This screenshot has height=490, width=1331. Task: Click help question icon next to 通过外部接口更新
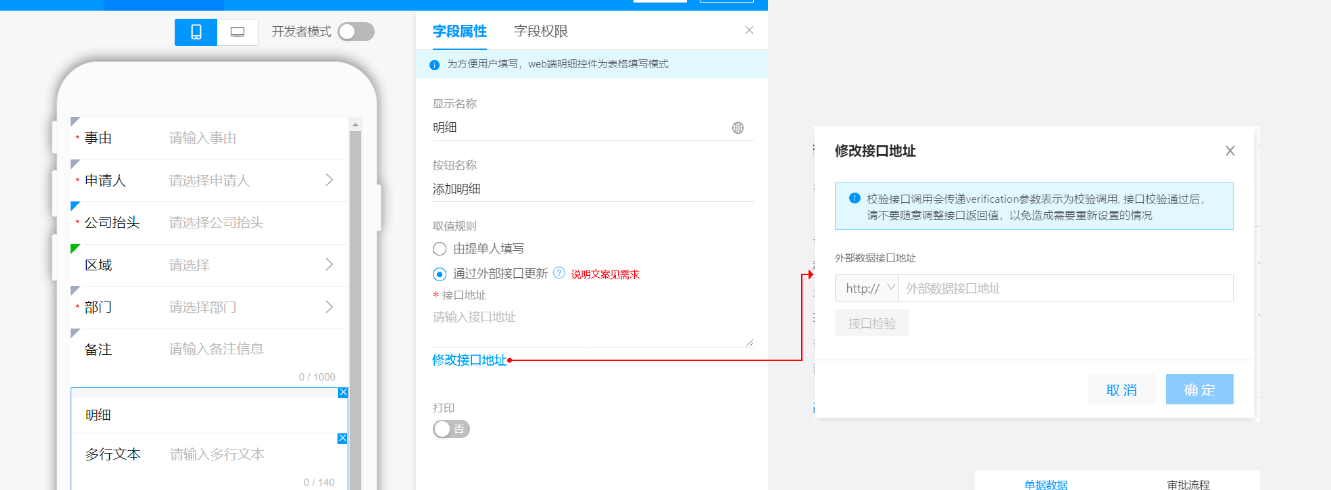559,273
